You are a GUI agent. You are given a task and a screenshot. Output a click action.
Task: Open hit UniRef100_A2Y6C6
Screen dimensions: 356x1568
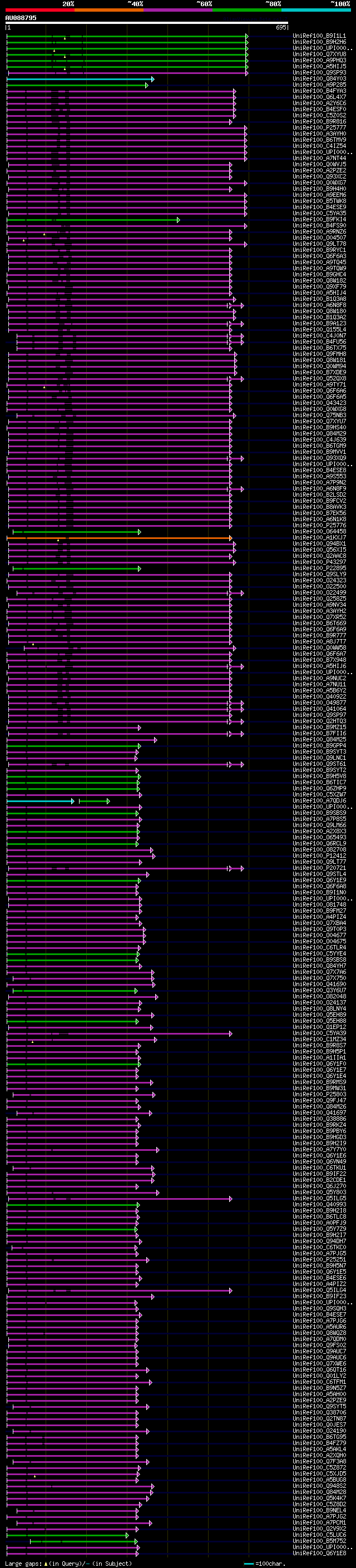pos(319,103)
